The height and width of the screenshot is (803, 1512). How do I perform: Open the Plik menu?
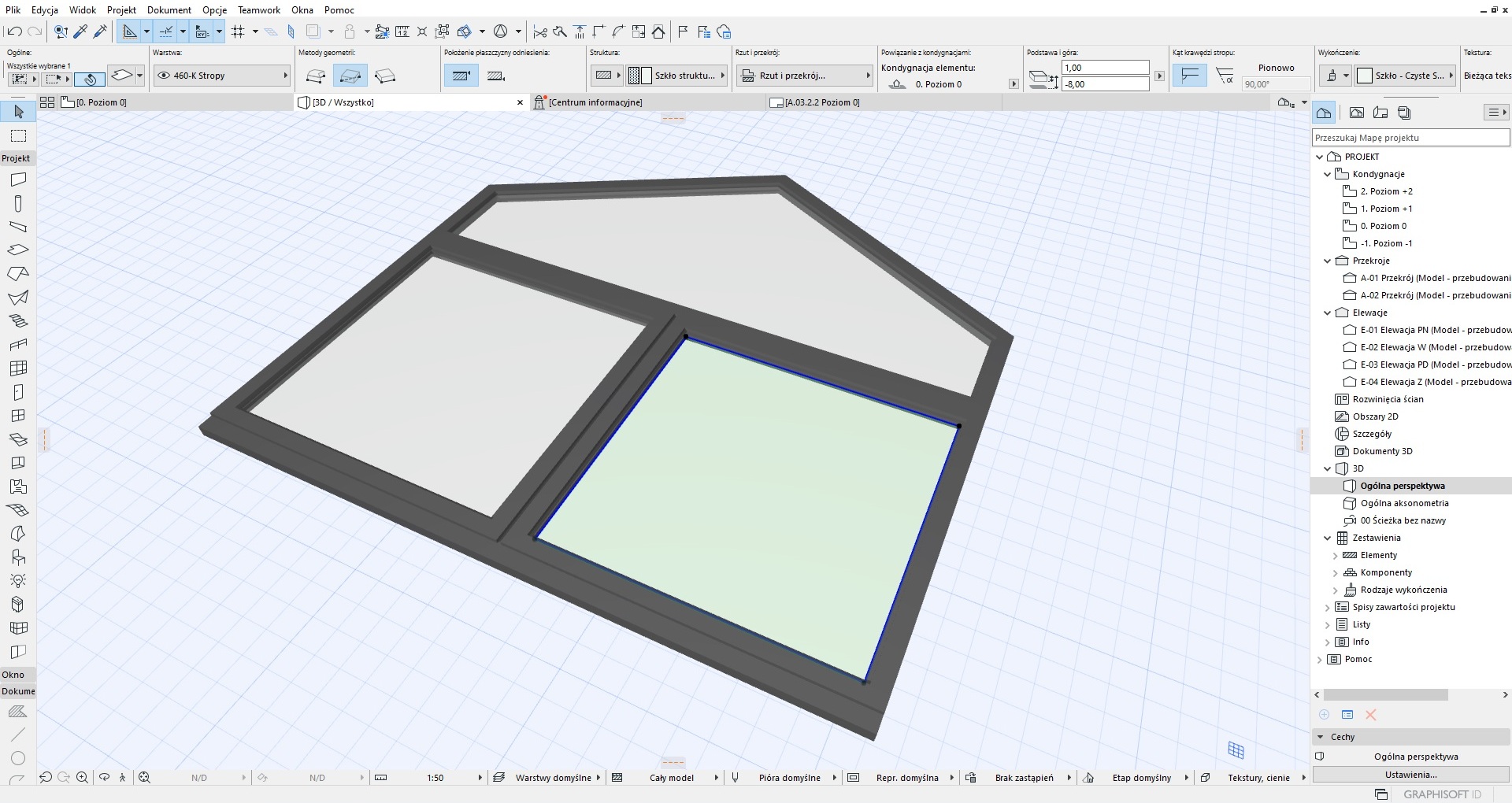click(x=13, y=9)
